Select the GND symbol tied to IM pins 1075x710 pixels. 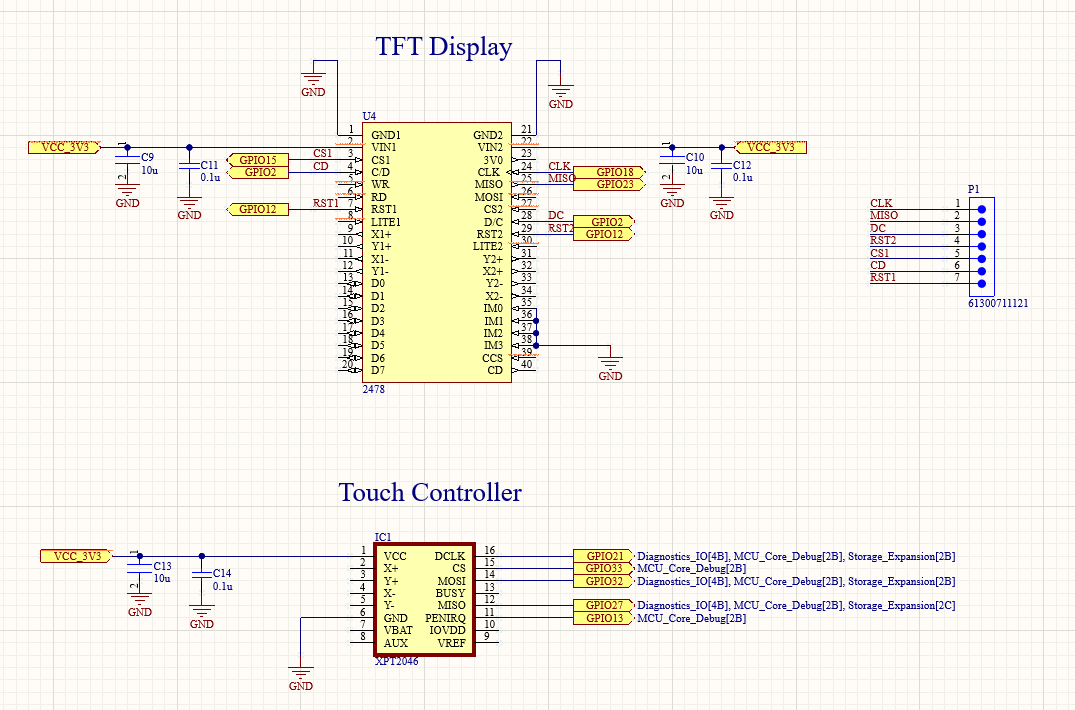[x=610, y=369]
